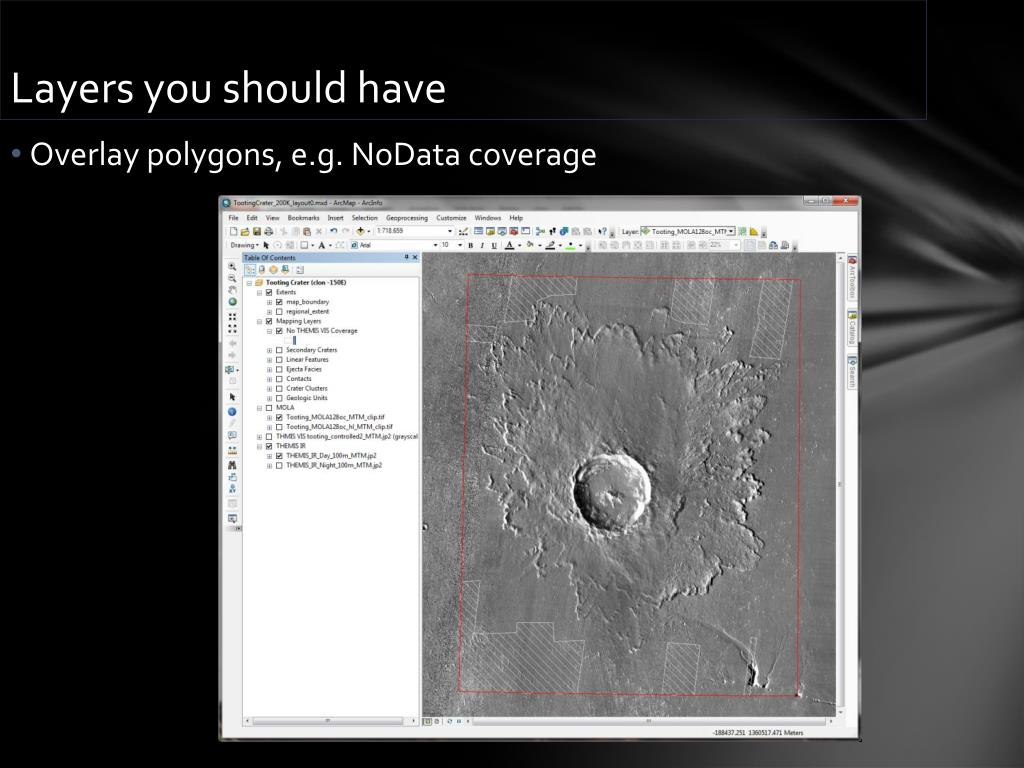Open the Geoprocessing menu
This screenshot has width=1024, height=768.
point(407,218)
